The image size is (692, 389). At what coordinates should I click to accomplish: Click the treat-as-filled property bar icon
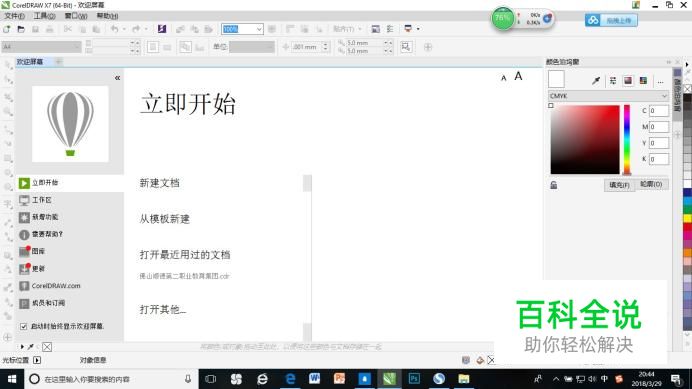click(406, 47)
